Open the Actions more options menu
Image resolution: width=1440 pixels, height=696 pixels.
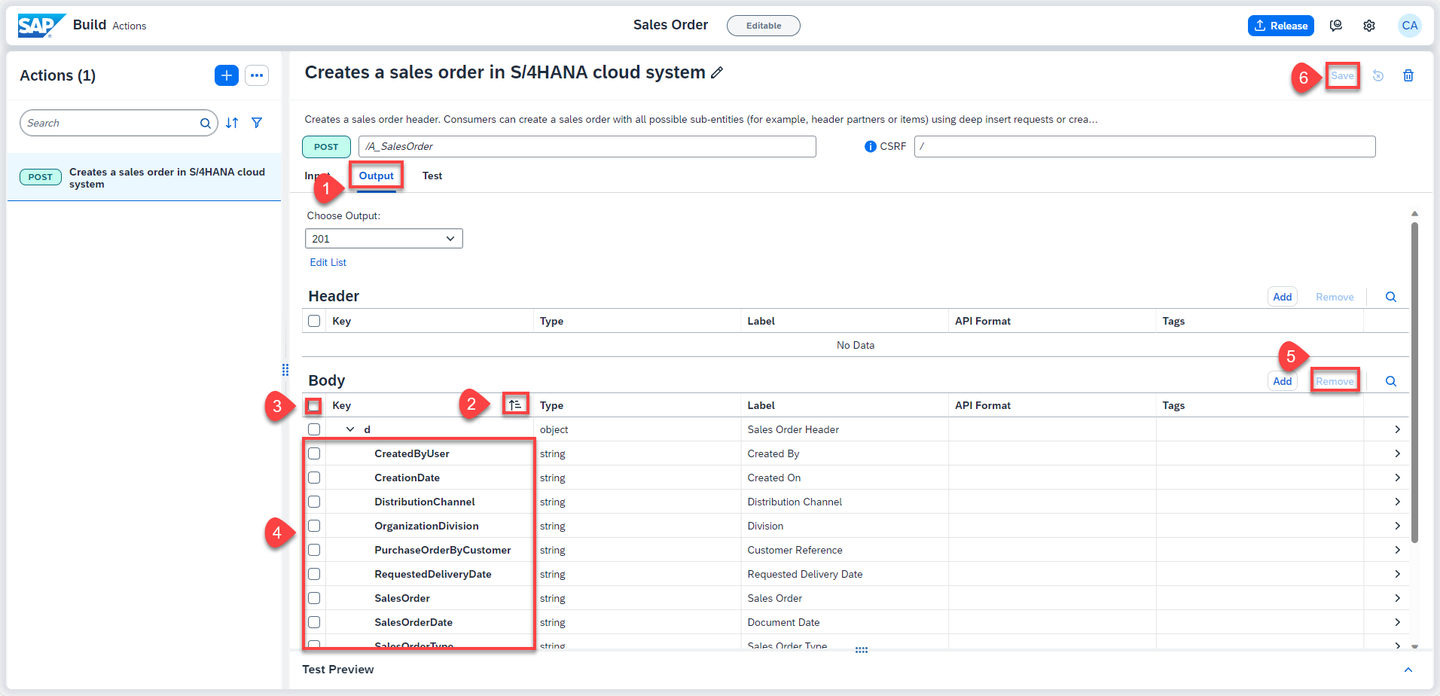(x=257, y=75)
